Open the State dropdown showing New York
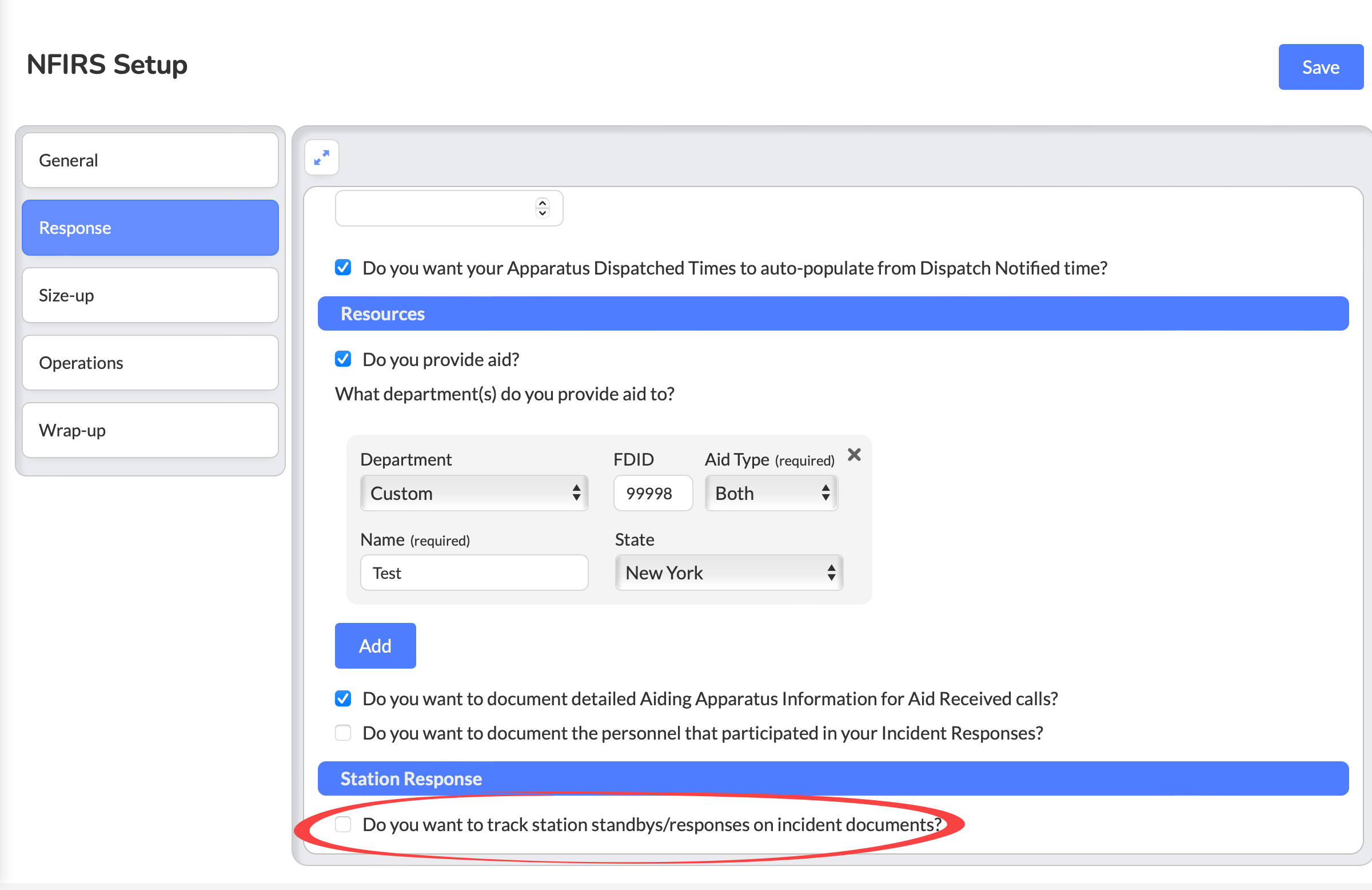The width and height of the screenshot is (1372, 890). [729, 573]
